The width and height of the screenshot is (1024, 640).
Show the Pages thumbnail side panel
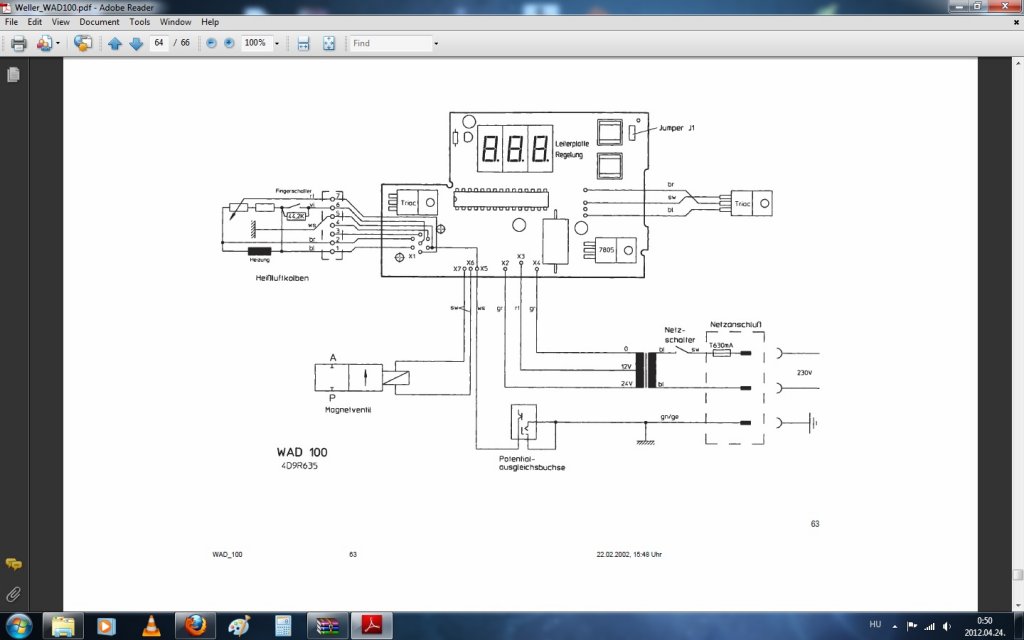coord(13,75)
